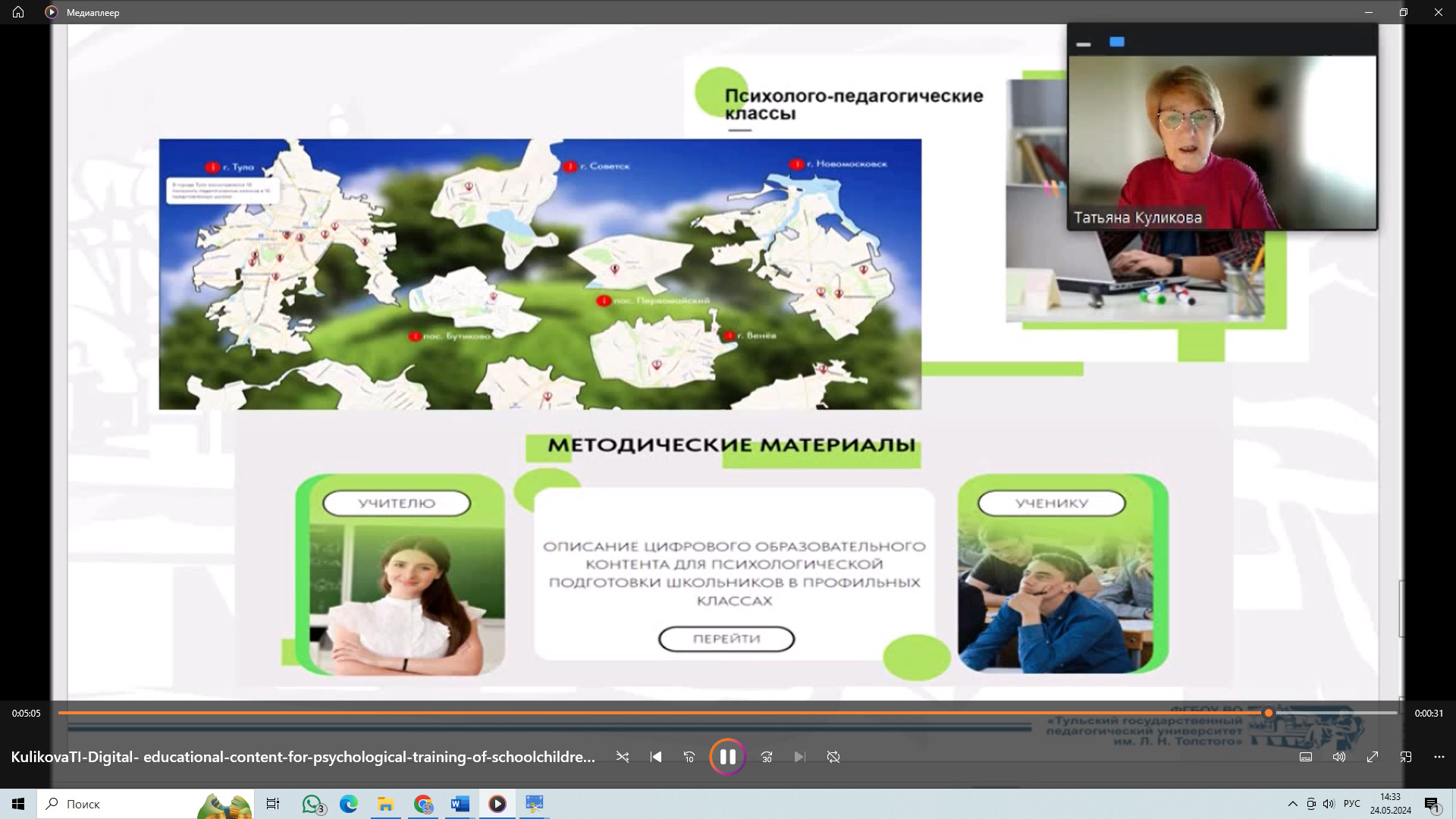Skip back 10 seconds

[x=689, y=757]
